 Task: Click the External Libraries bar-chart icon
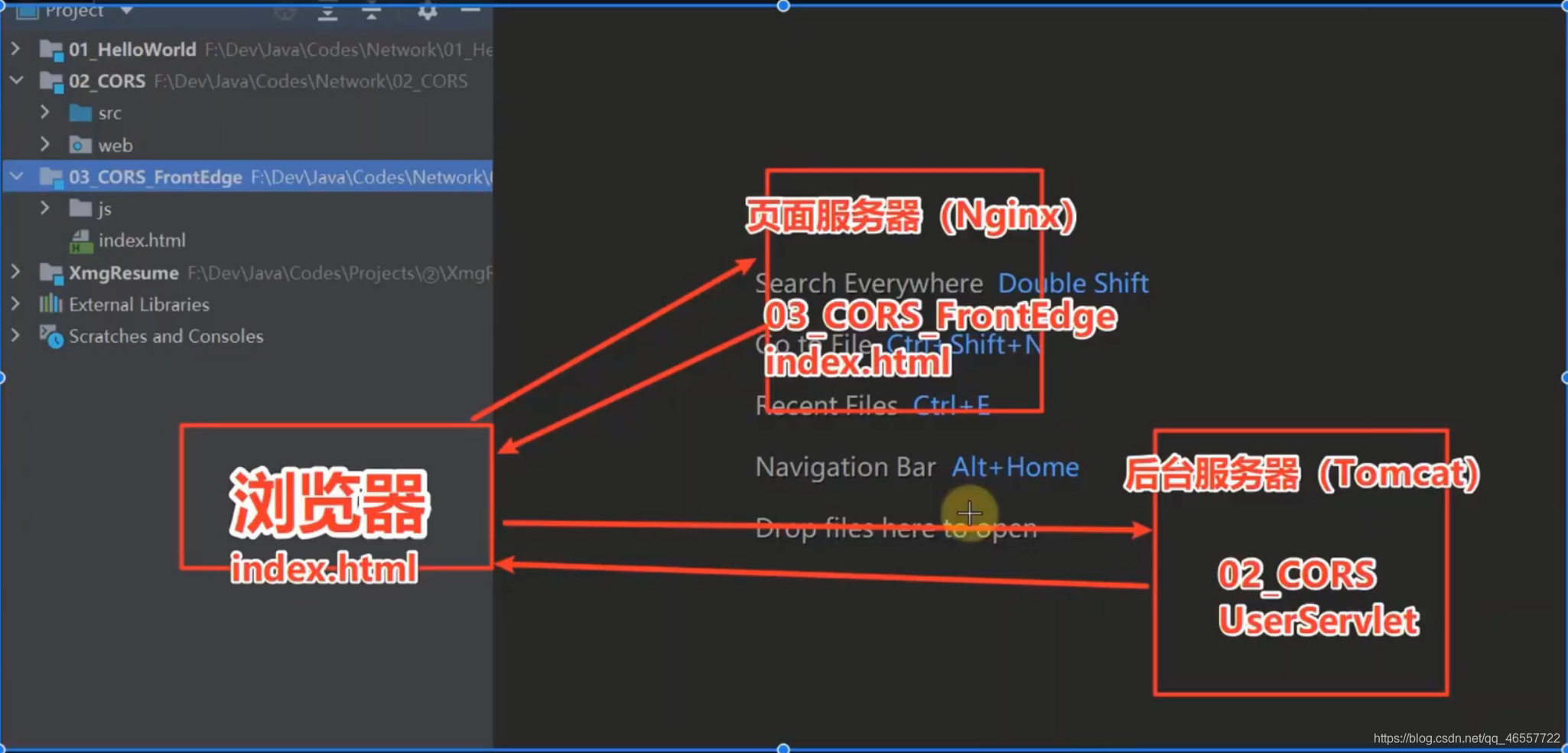click(50, 304)
